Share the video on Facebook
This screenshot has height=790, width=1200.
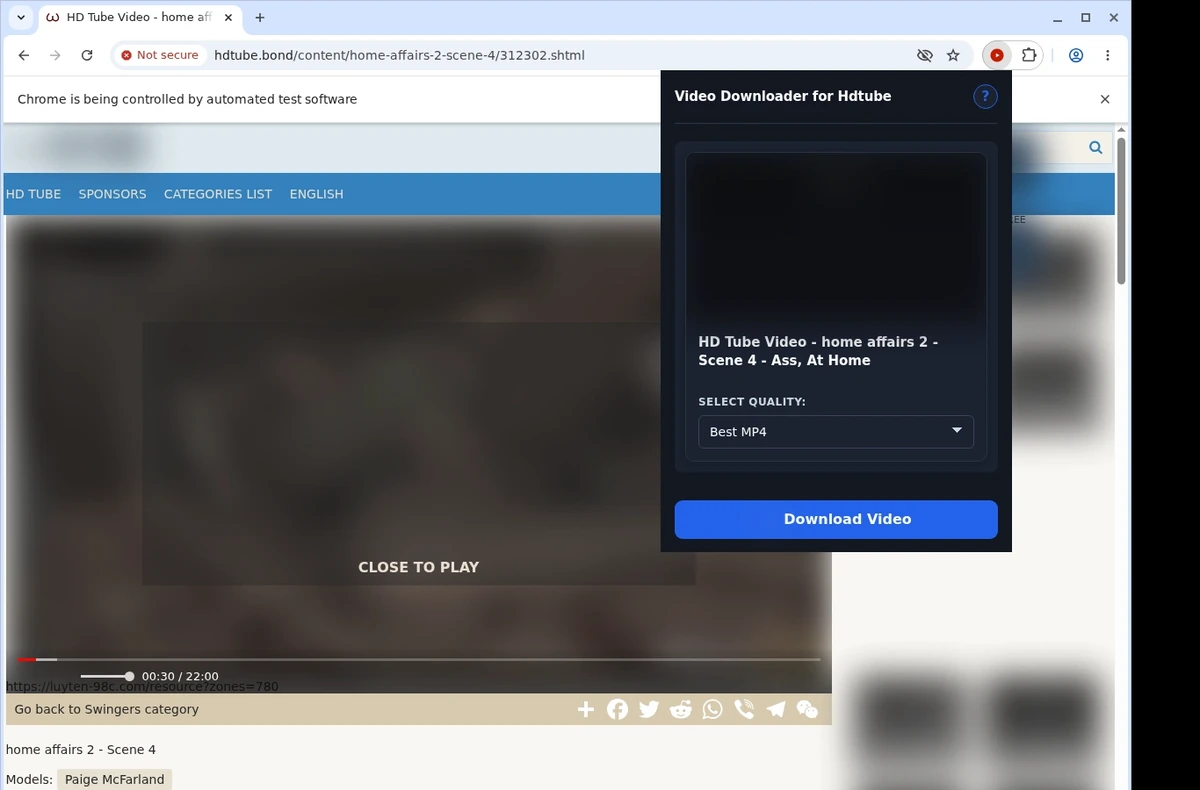618,709
